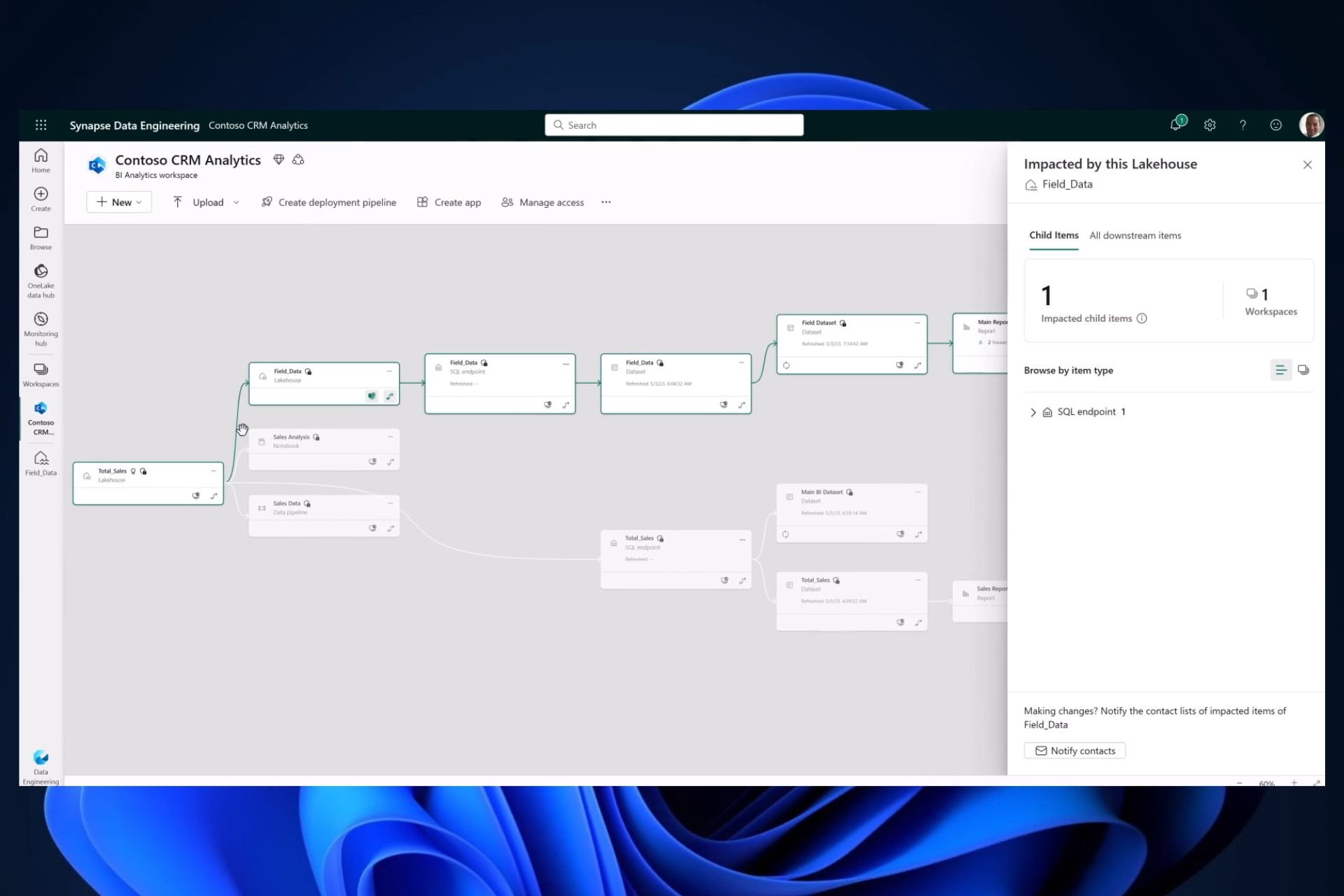1344x896 pixels.
Task: Open Data Engineering experience switcher
Action: [x=41, y=767]
